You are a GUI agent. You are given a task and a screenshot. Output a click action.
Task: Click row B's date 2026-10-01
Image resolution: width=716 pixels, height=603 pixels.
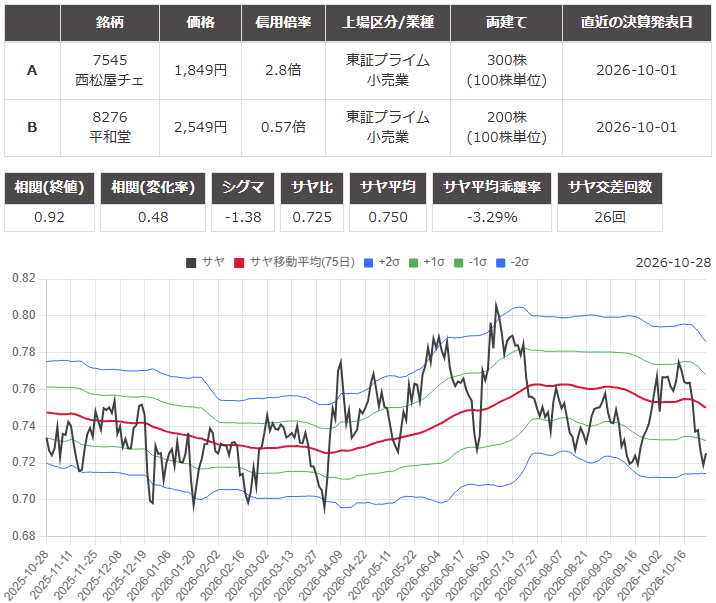pos(637,127)
